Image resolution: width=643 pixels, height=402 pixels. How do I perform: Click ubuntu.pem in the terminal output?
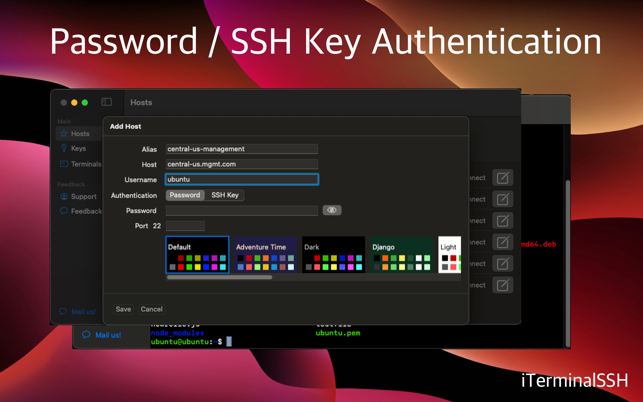[338, 333]
